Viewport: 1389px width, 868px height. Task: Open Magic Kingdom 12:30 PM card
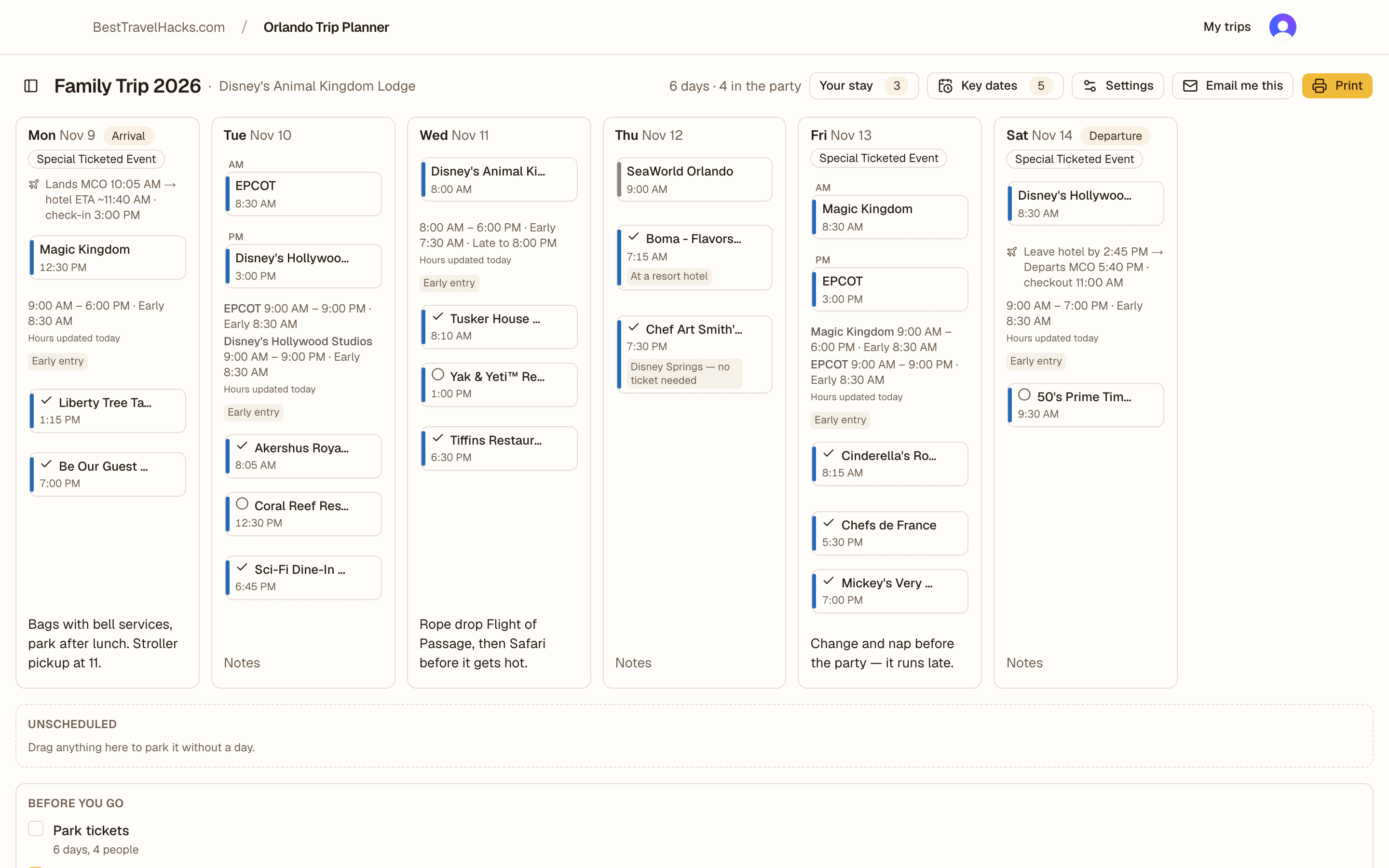tap(108, 258)
